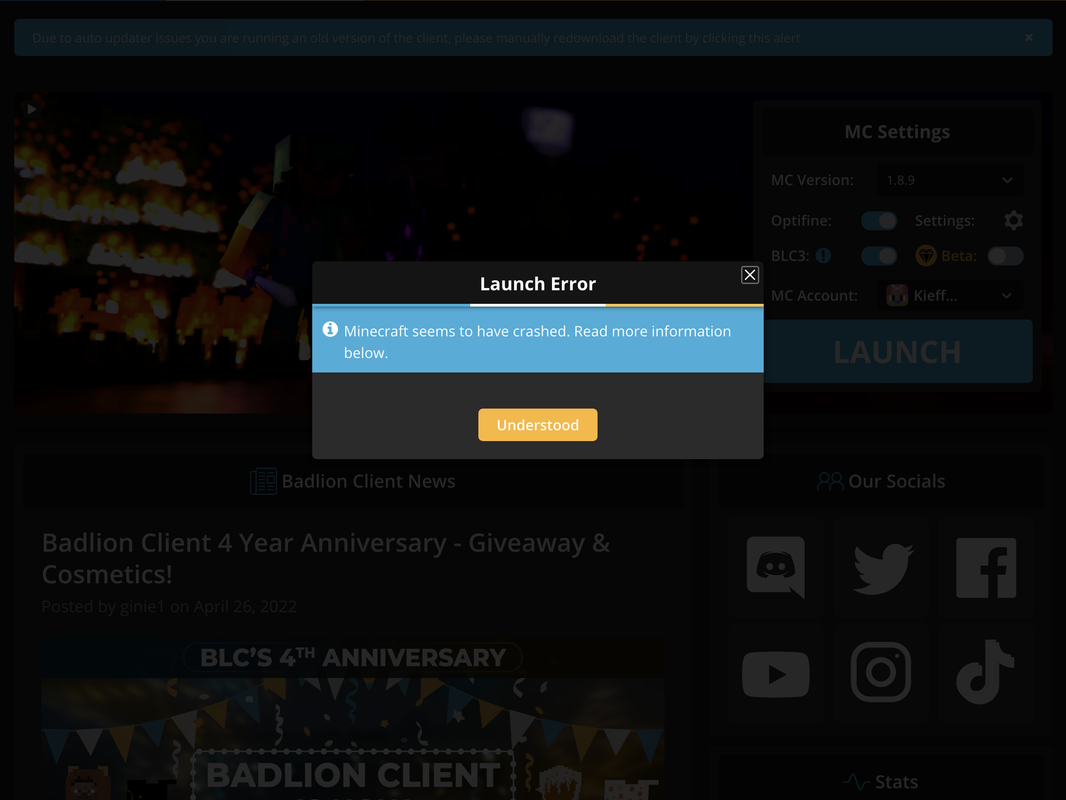The image size is (1066, 800).
Task: Open the MC Account dropdown
Action: tap(950, 296)
